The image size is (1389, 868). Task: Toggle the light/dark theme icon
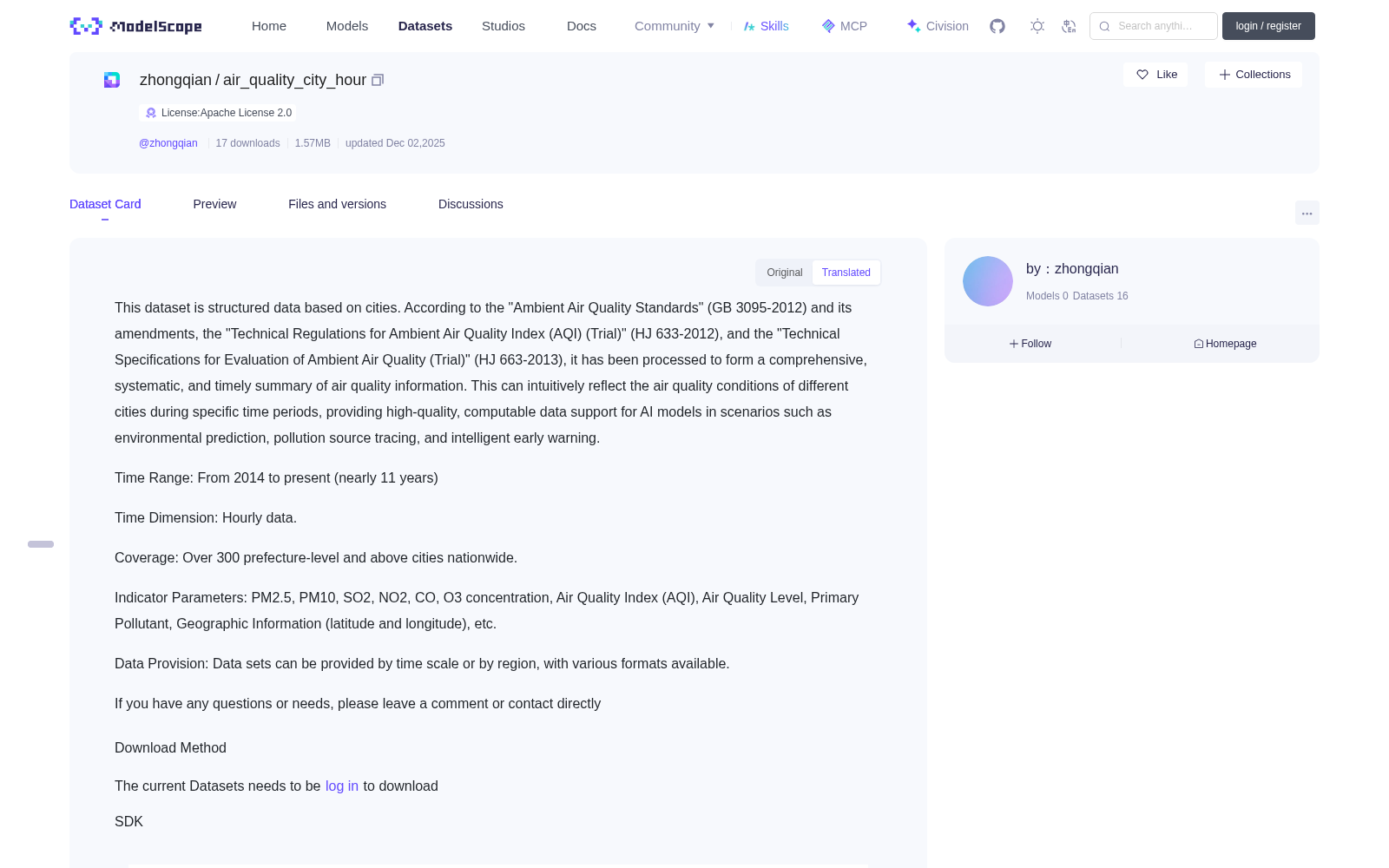[x=1037, y=26]
